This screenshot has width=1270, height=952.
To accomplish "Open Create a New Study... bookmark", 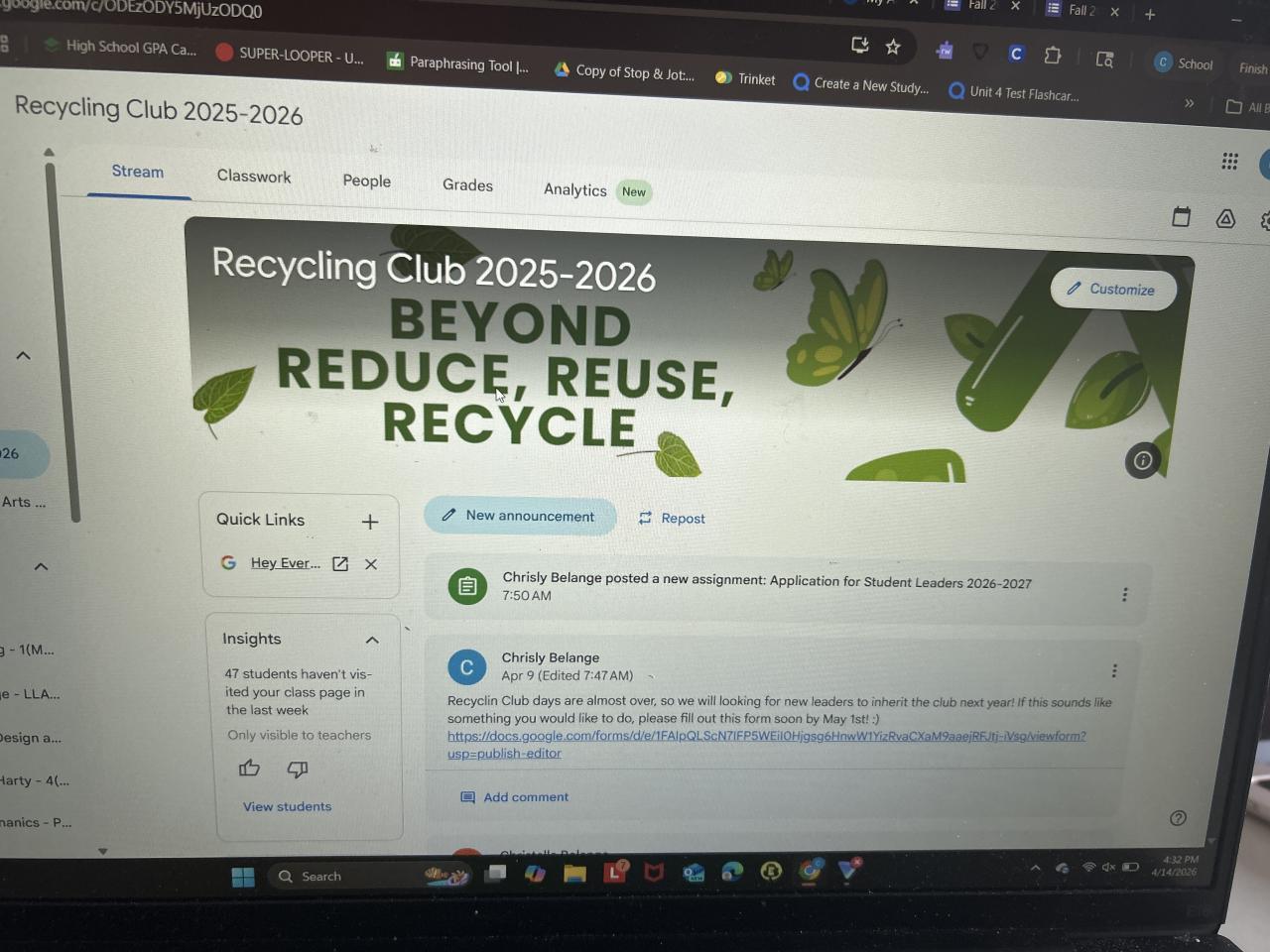I will tap(861, 84).
